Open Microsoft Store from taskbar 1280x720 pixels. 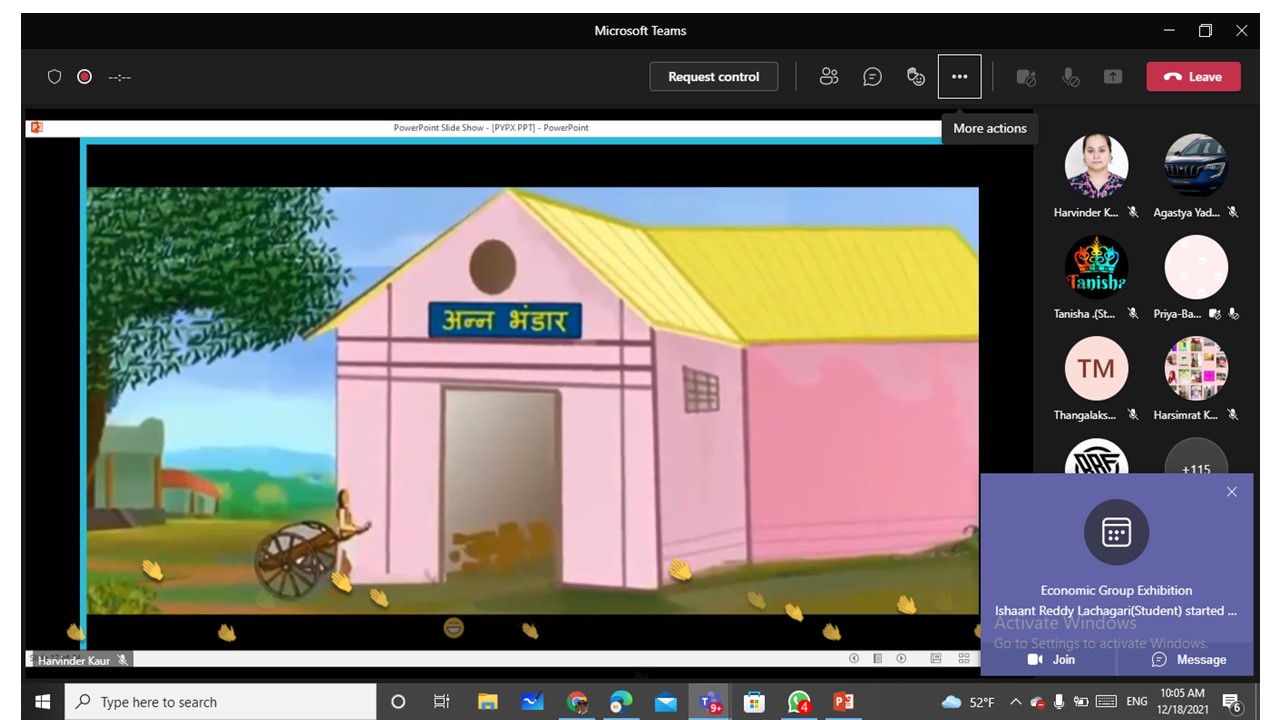click(755, 702)
